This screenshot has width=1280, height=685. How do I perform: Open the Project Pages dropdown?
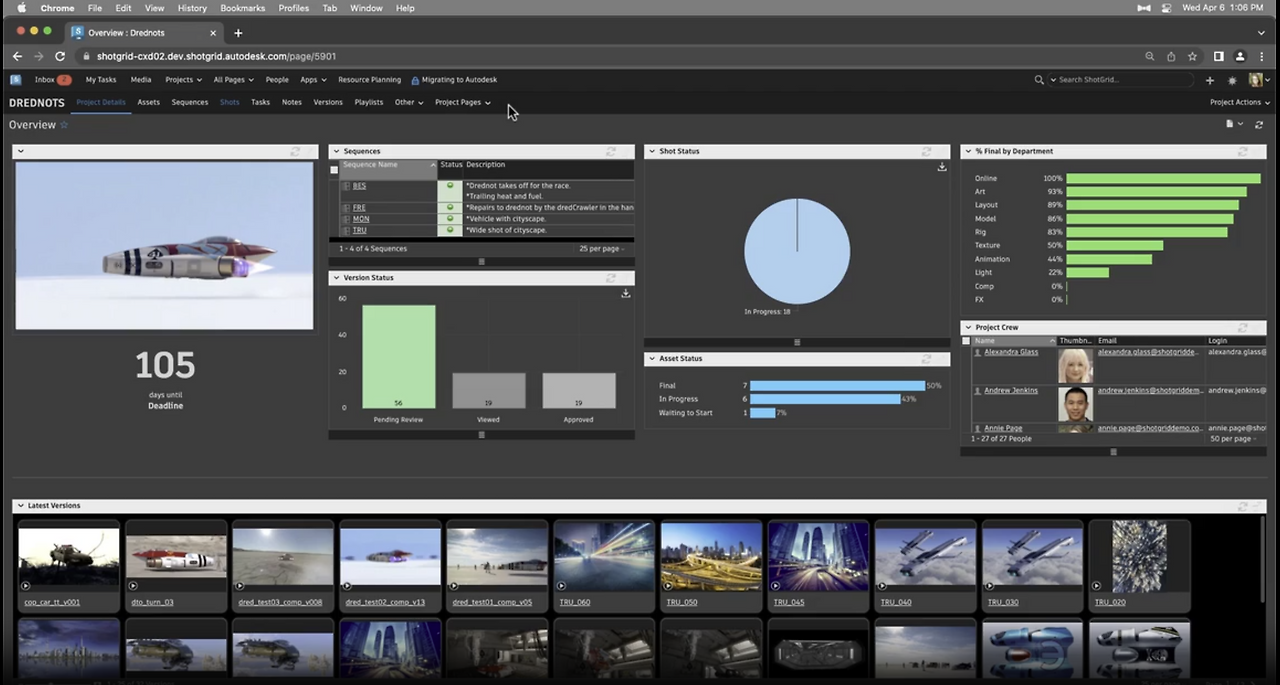[462, 102]
